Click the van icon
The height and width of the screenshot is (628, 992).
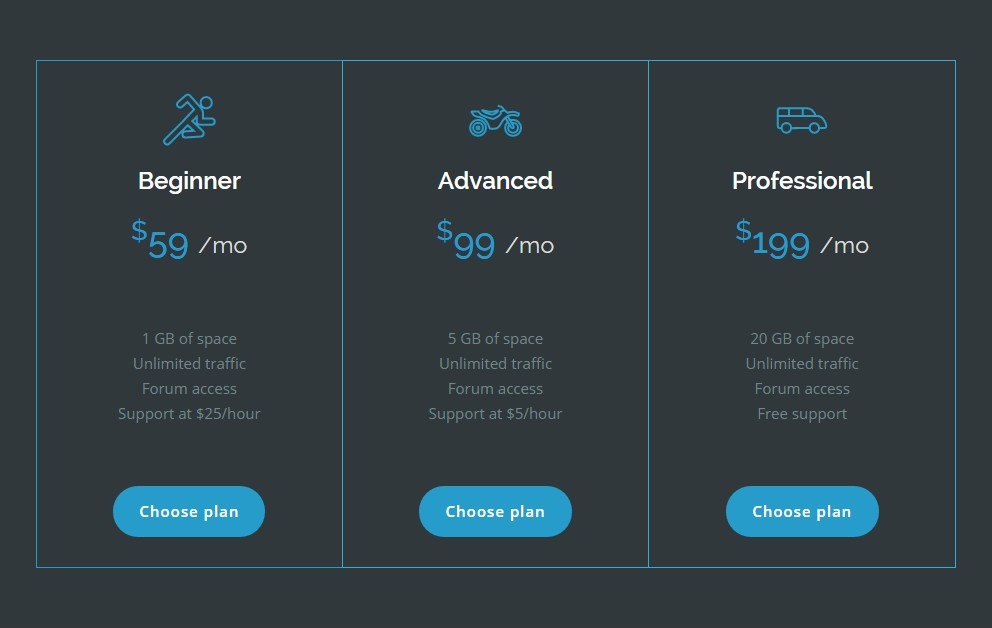click(x=802, y=120)
